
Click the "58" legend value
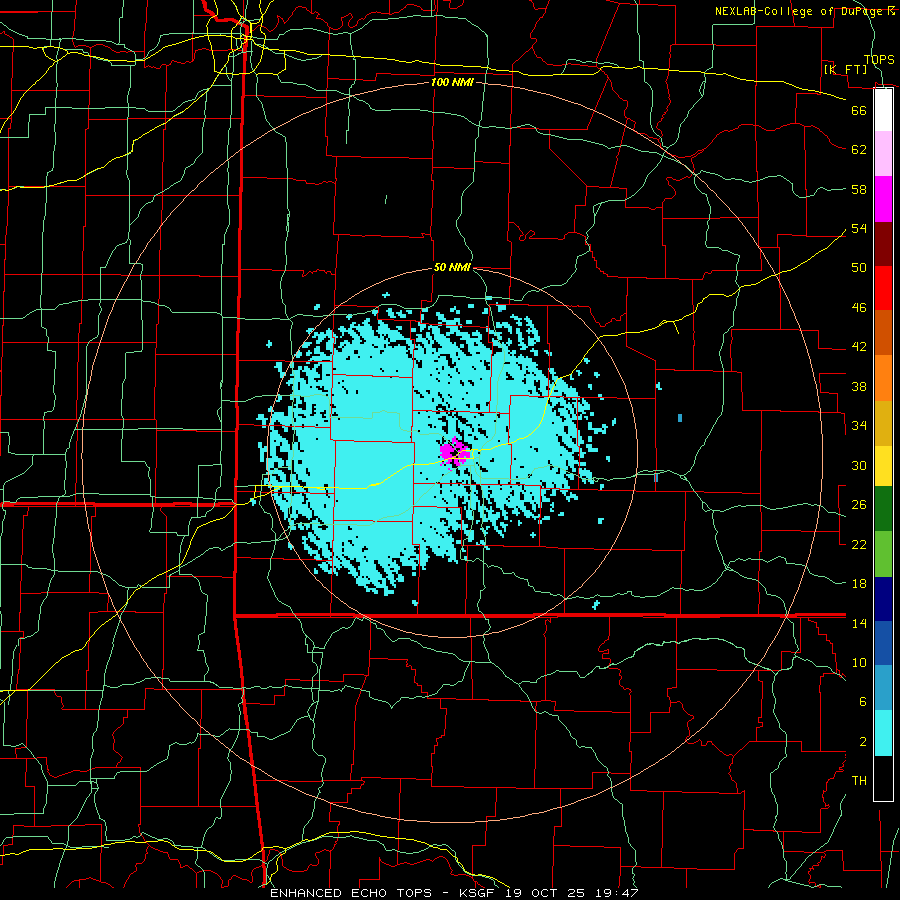(x=859, y=189)
